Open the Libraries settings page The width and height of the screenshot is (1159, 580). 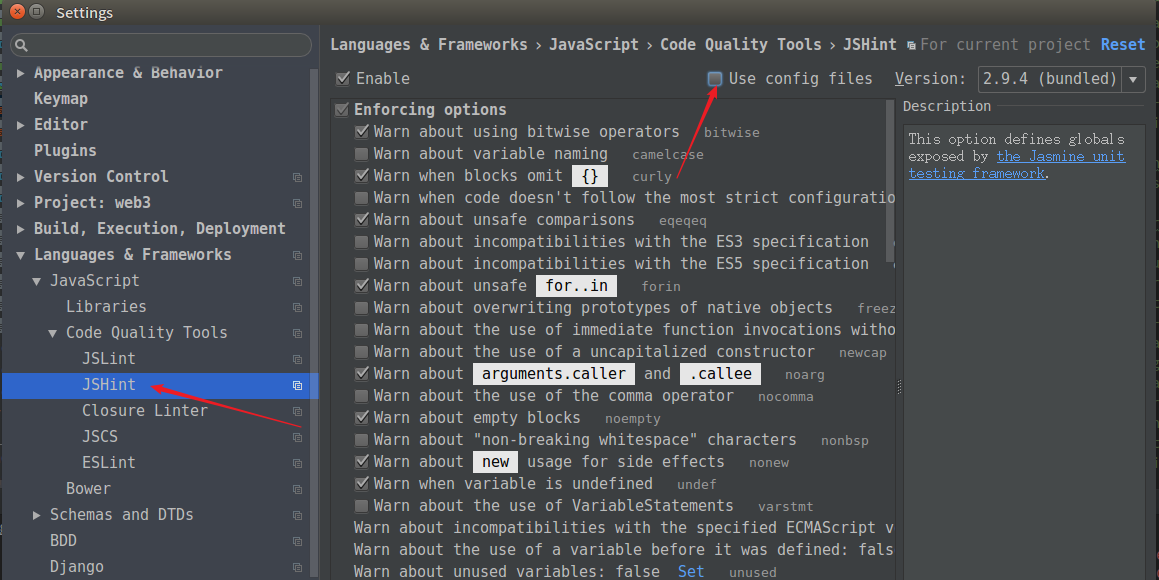coord(106,307)
